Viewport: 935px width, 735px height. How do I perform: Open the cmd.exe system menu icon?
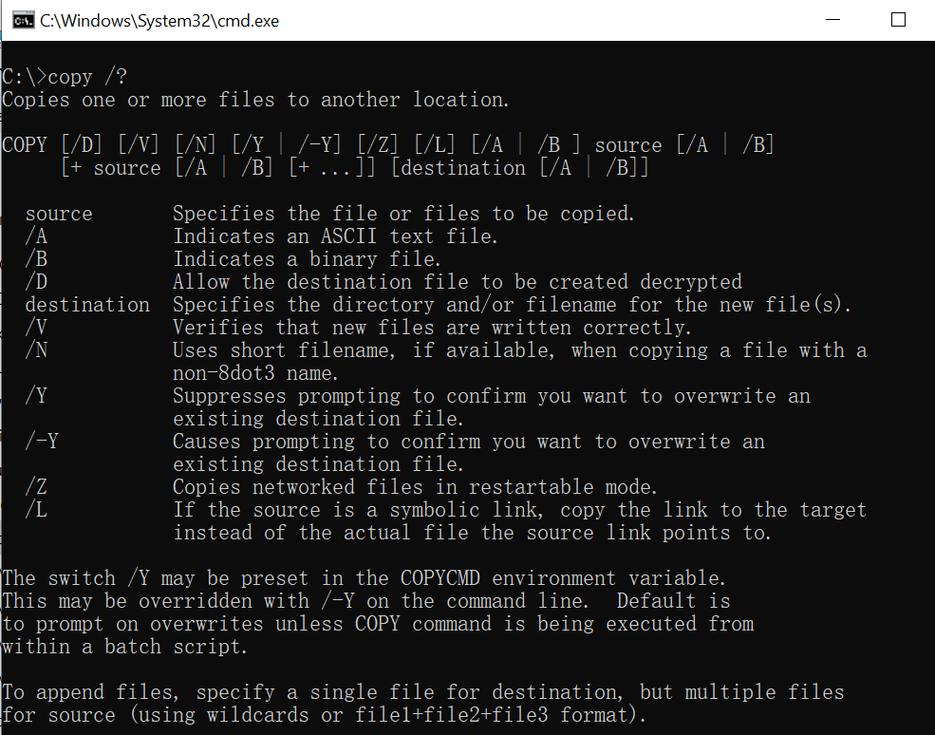click(x=22, y=20)
